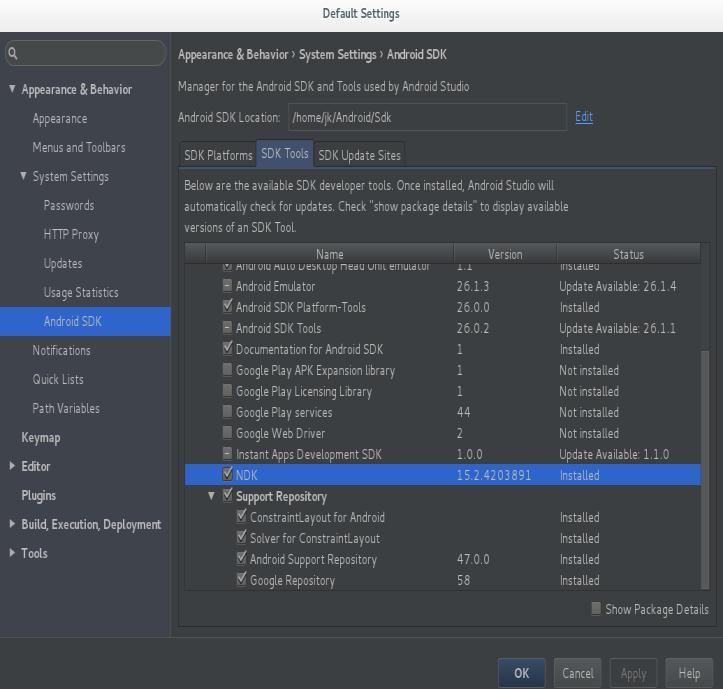The height and width of the screenshot is (689, 723).
Task: Sort the table by Name column
Action: point(329,254)
